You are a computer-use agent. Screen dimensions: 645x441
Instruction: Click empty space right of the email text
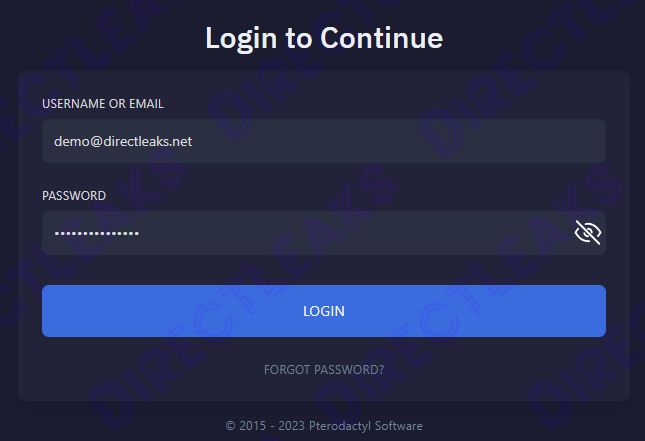tap(400, 142)
